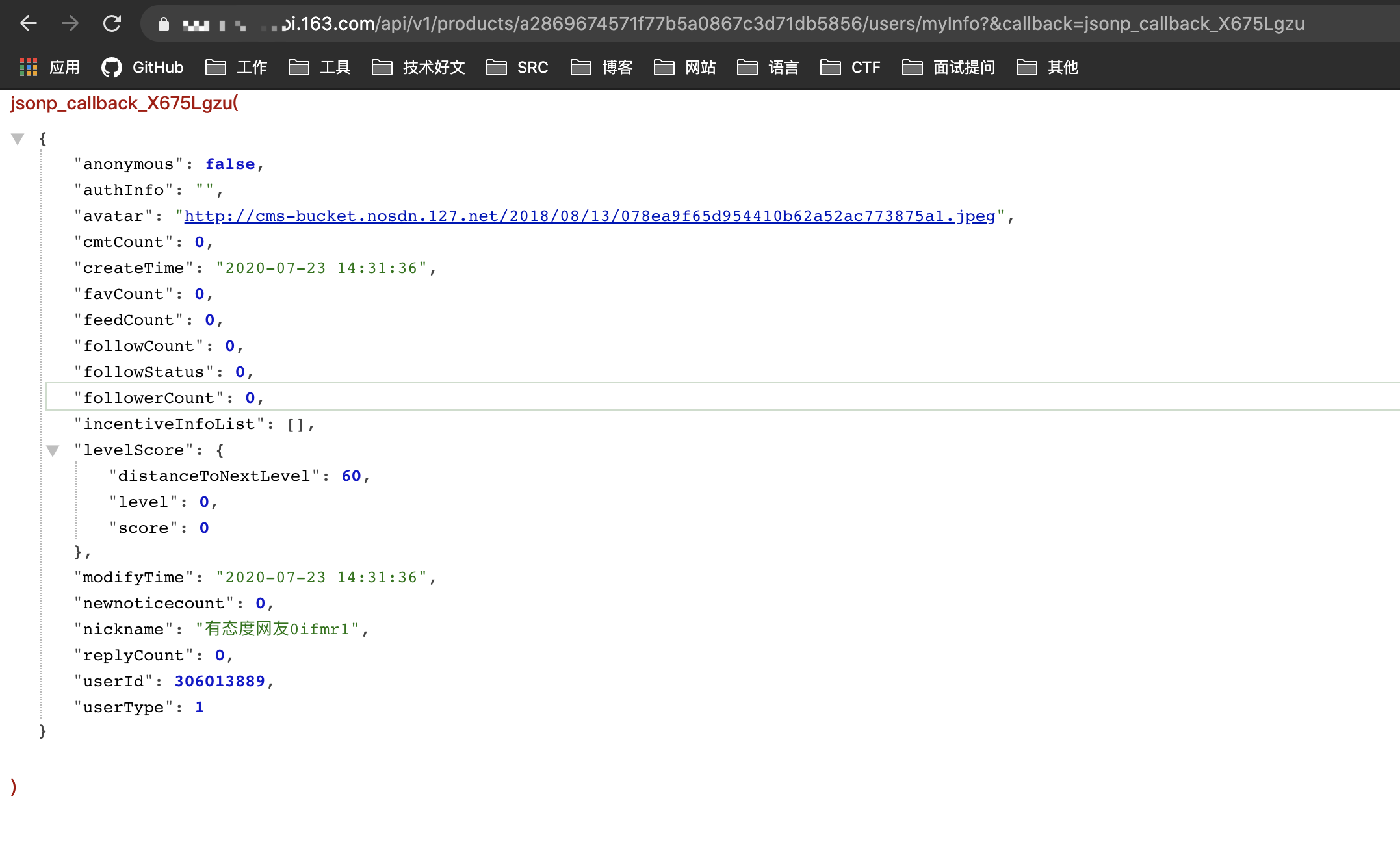Viewport: 1400px width, 859px height.
Task: Open the 技术好文 bookmark folder
Action: point(419,68)
